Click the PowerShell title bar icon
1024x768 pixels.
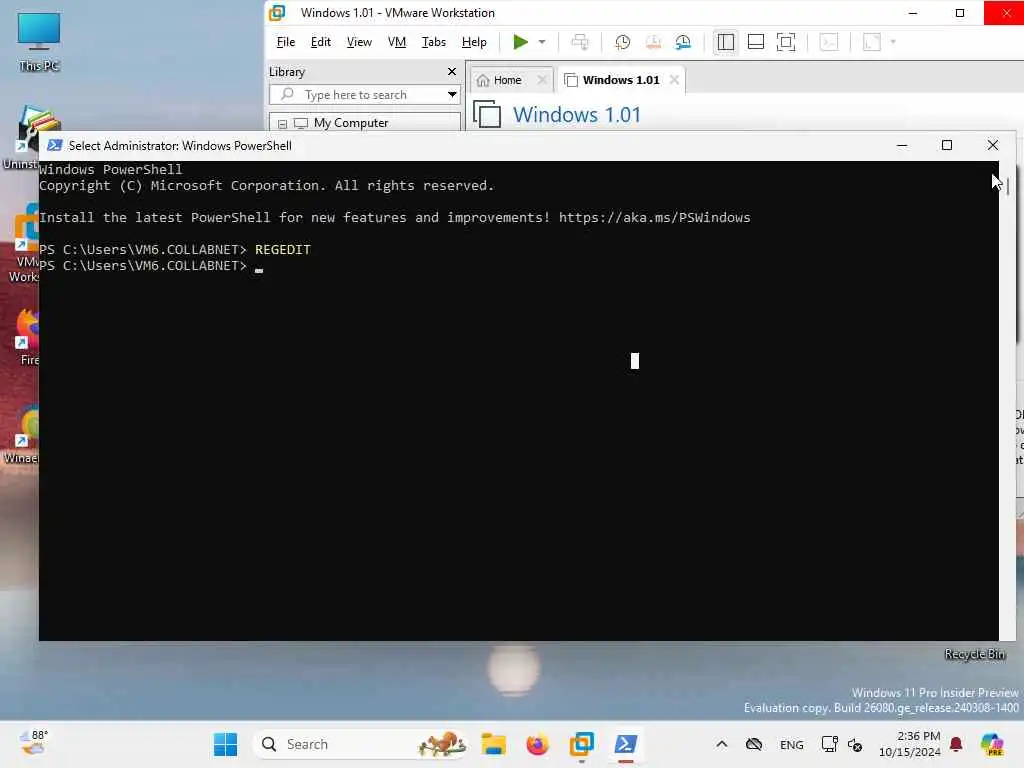[x=55, y=146]
